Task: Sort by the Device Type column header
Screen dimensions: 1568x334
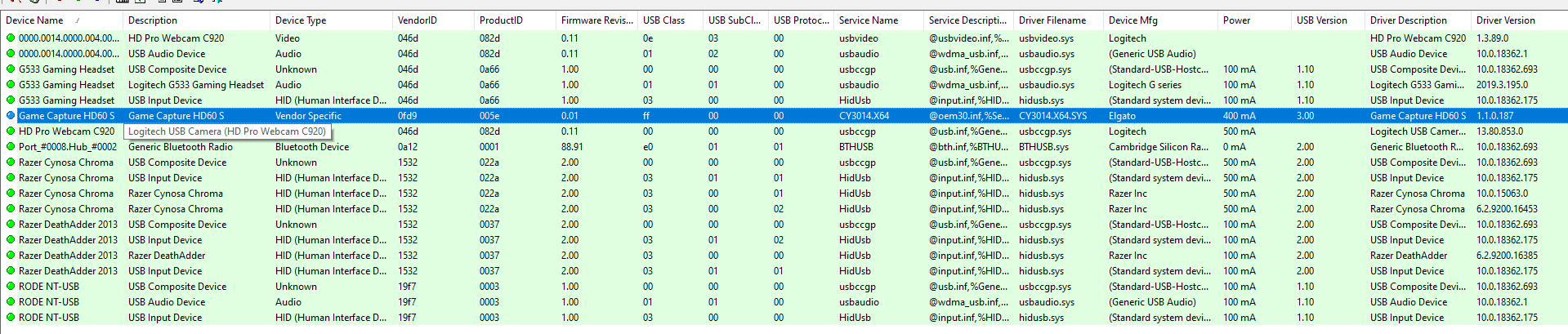Action: click(331, 20)
